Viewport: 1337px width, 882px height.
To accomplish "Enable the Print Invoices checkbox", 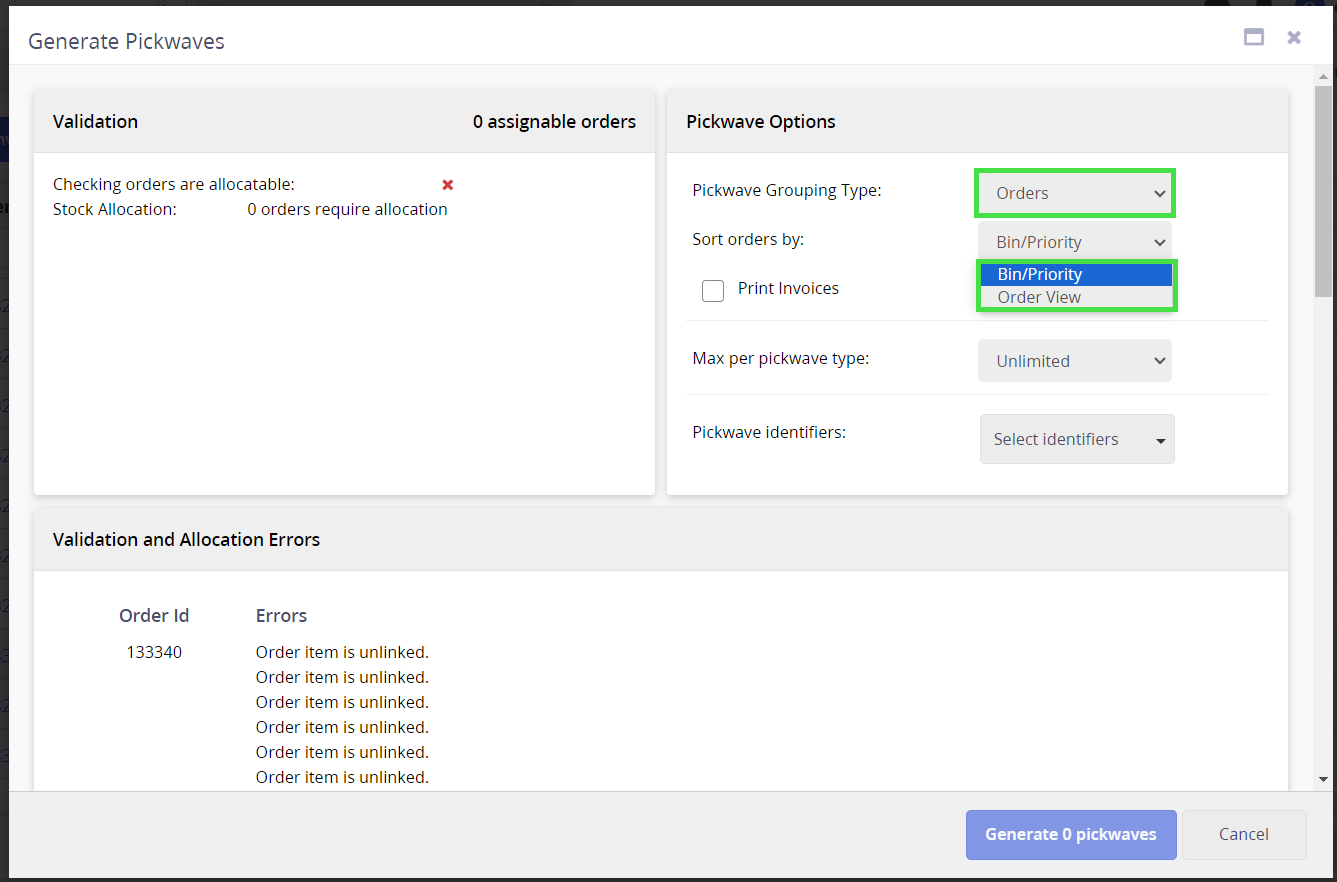I will [713, 290].
